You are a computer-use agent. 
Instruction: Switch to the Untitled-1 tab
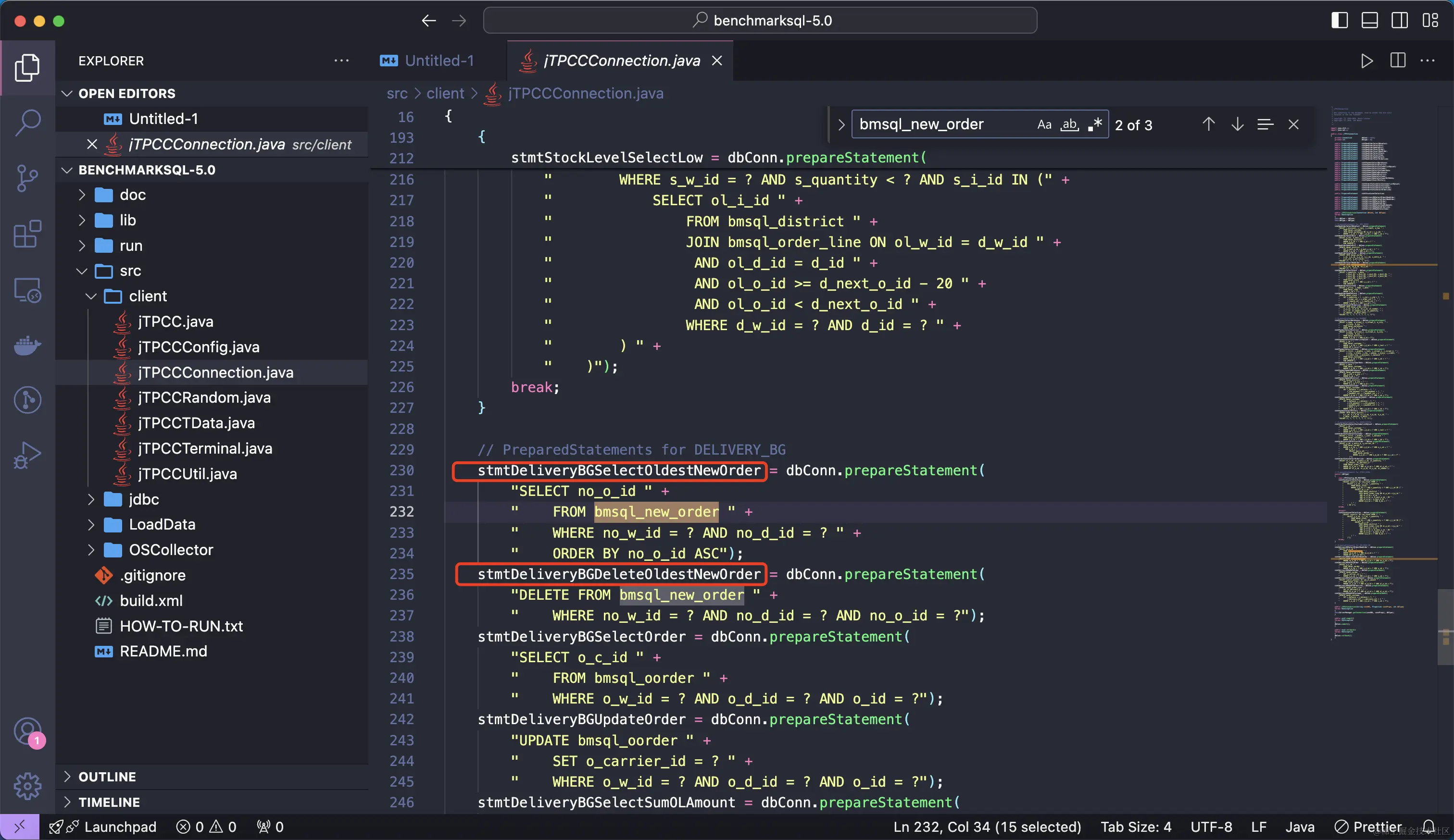[x=439, y=61]
